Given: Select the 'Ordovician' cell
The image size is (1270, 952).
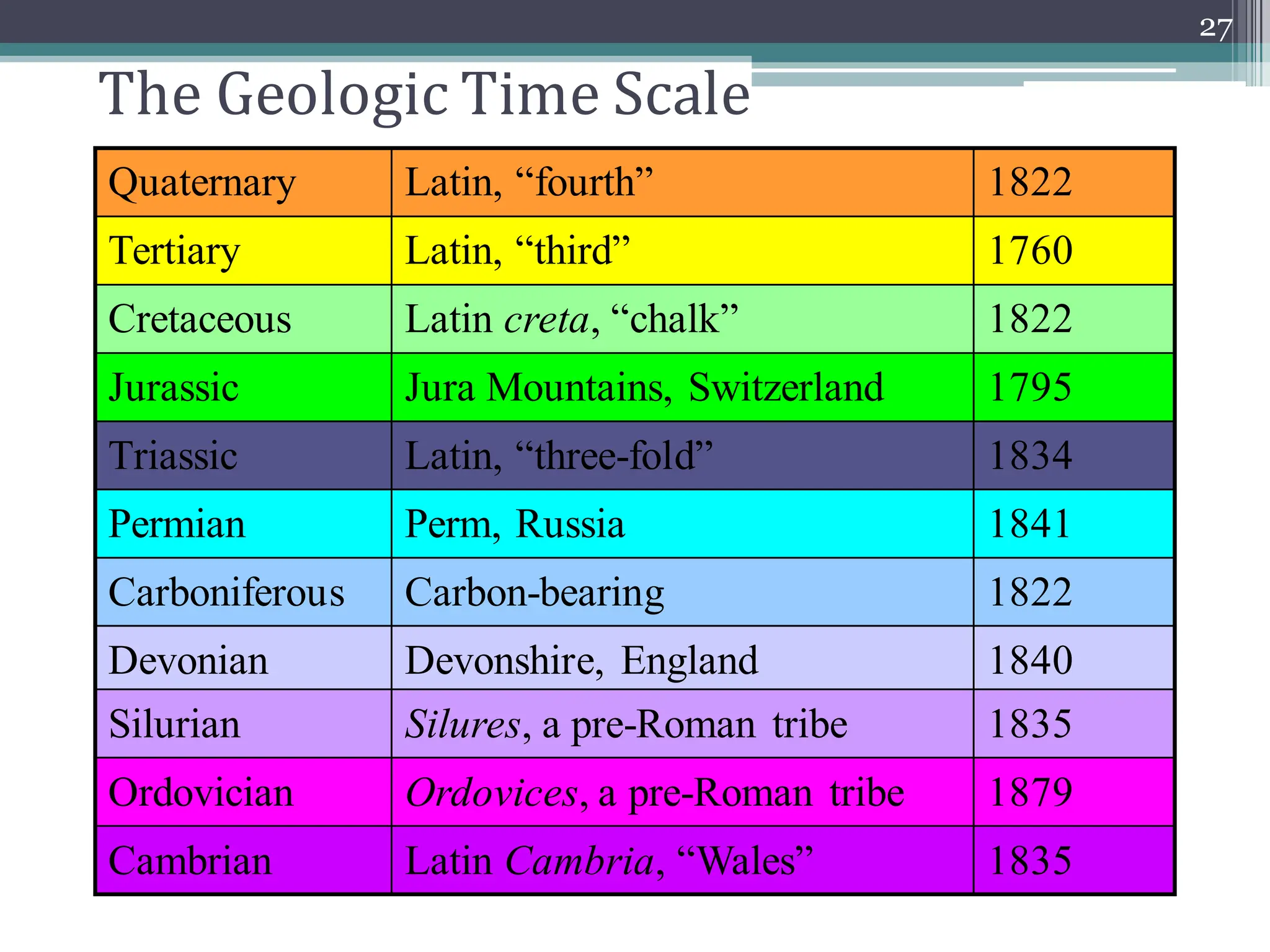Looking at the screenshot, I should coord(244,791).
